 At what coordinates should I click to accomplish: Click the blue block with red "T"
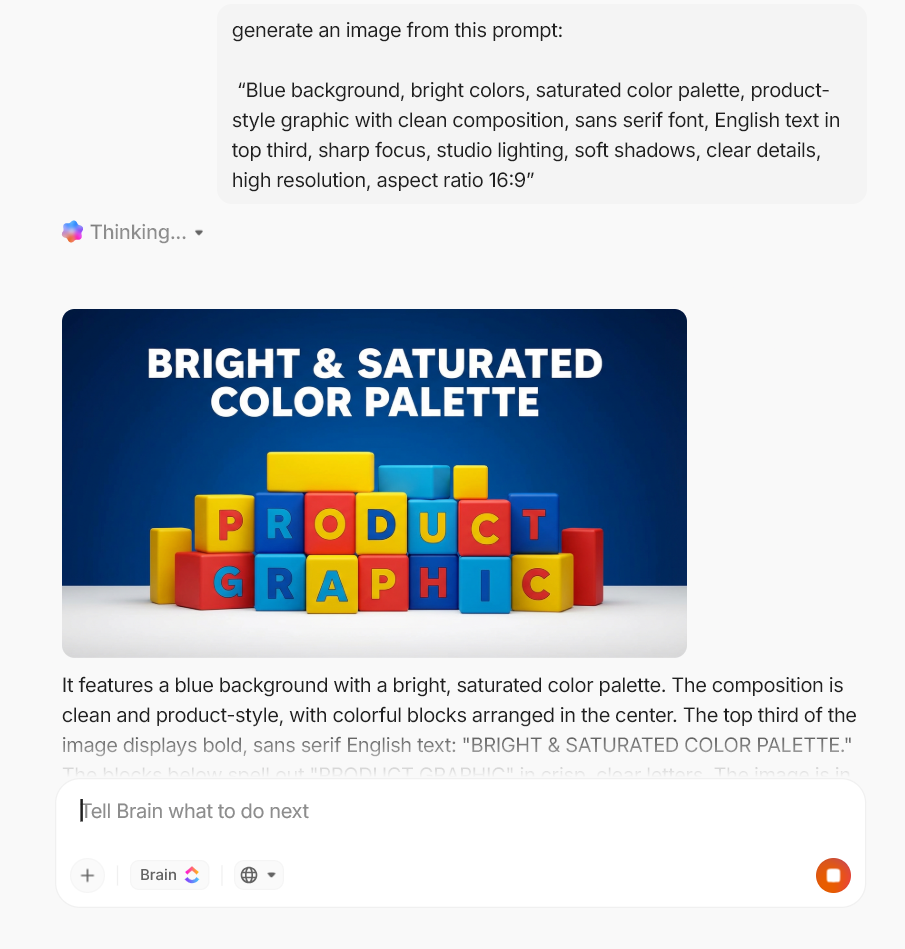[534, 524]
